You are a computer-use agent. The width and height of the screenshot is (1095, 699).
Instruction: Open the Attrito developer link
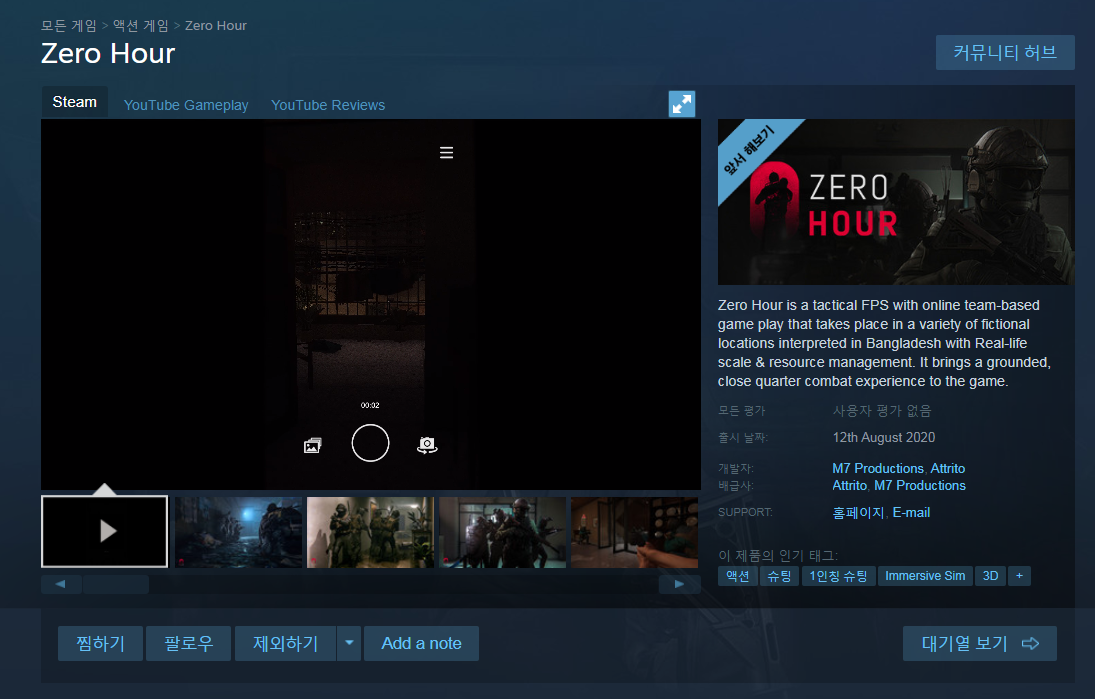pos(948,469)
